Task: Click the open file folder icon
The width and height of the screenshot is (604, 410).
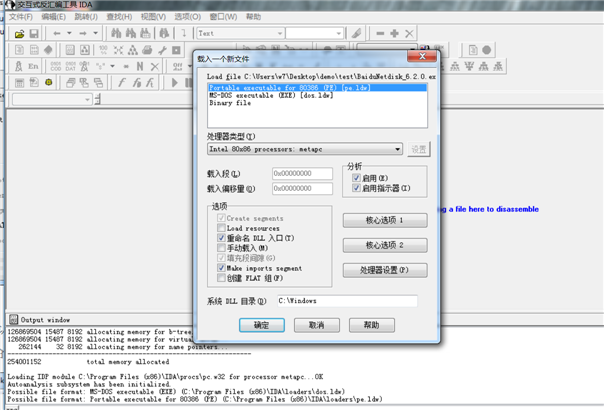Action: (x=19, y=34)
